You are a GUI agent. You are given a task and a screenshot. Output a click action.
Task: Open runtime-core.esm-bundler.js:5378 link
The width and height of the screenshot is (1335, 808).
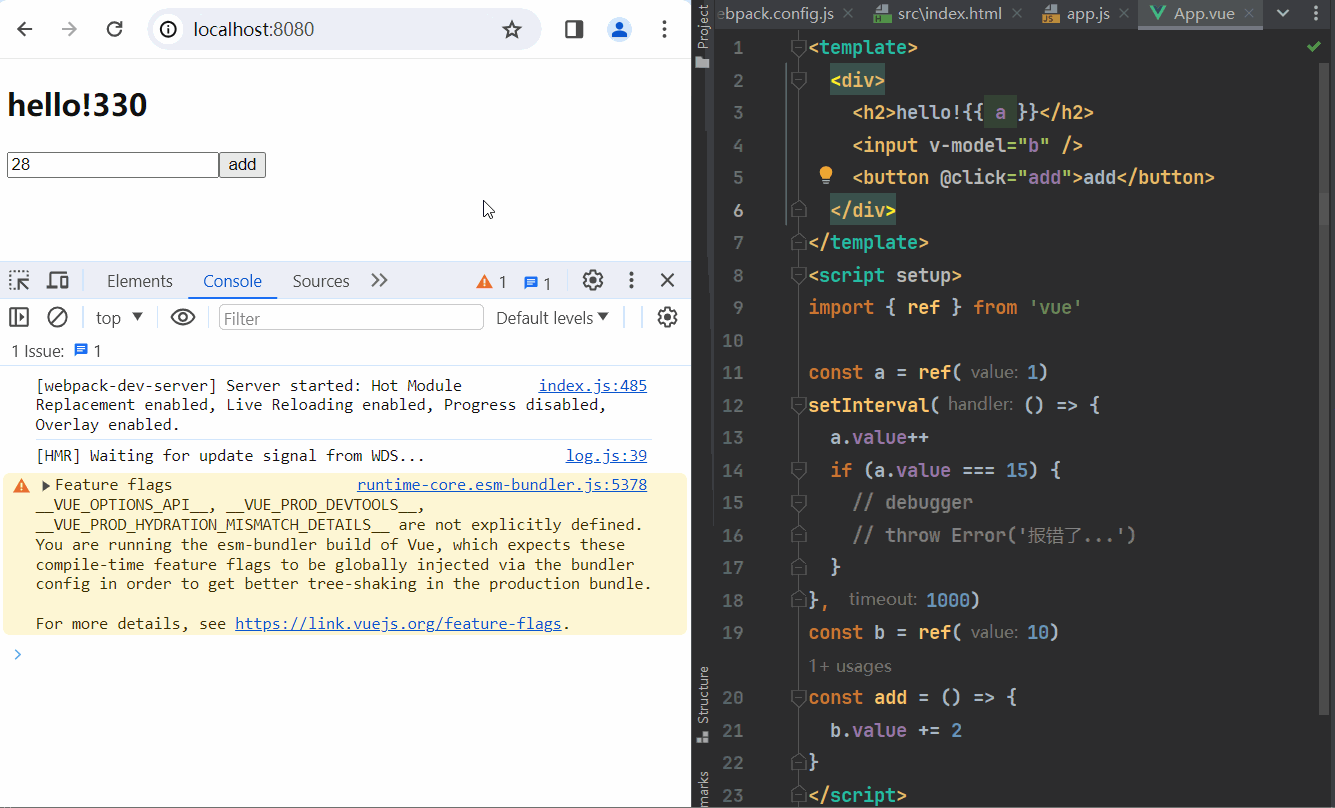coord(502,485)
